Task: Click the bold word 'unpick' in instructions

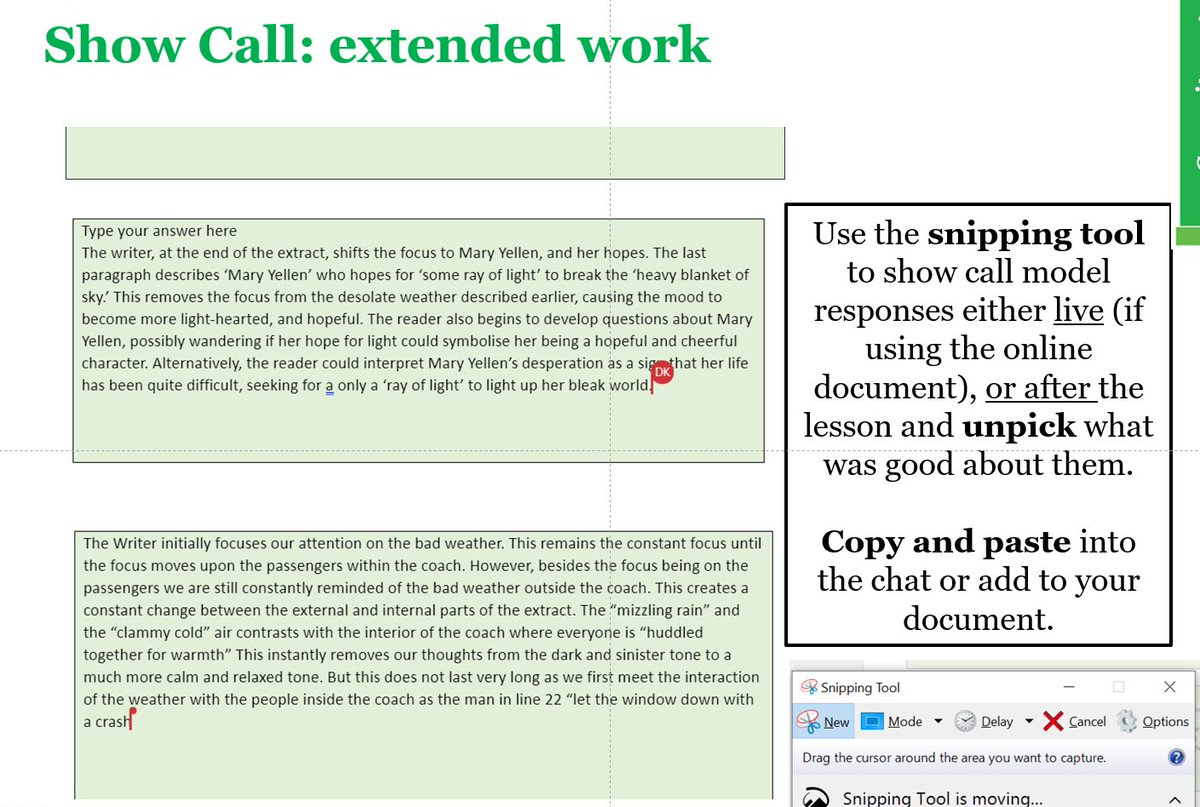Action: pyautogui.click(x=1018, y=426)
